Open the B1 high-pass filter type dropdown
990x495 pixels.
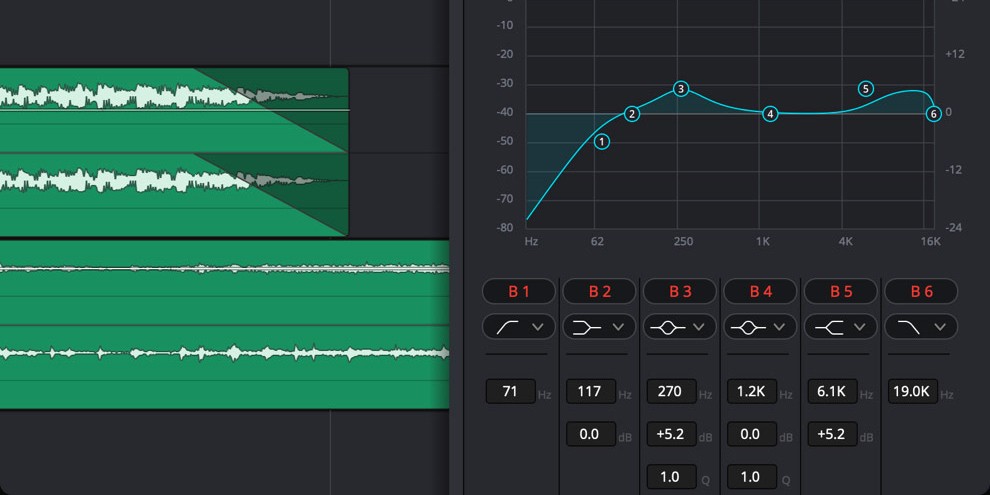point(519,326)
